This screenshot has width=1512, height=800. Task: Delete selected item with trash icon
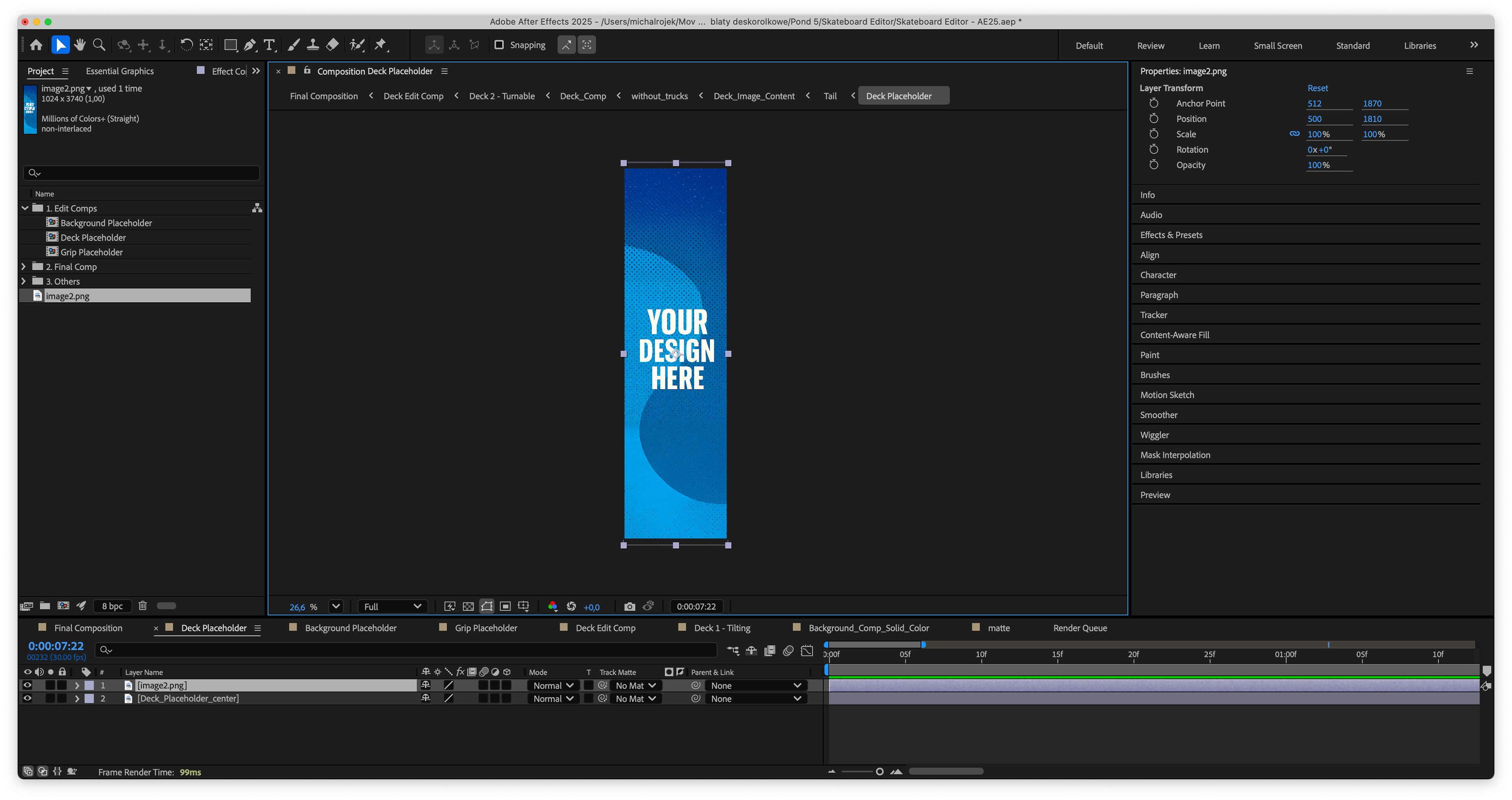pyautogui.click(x=143, y=605)
